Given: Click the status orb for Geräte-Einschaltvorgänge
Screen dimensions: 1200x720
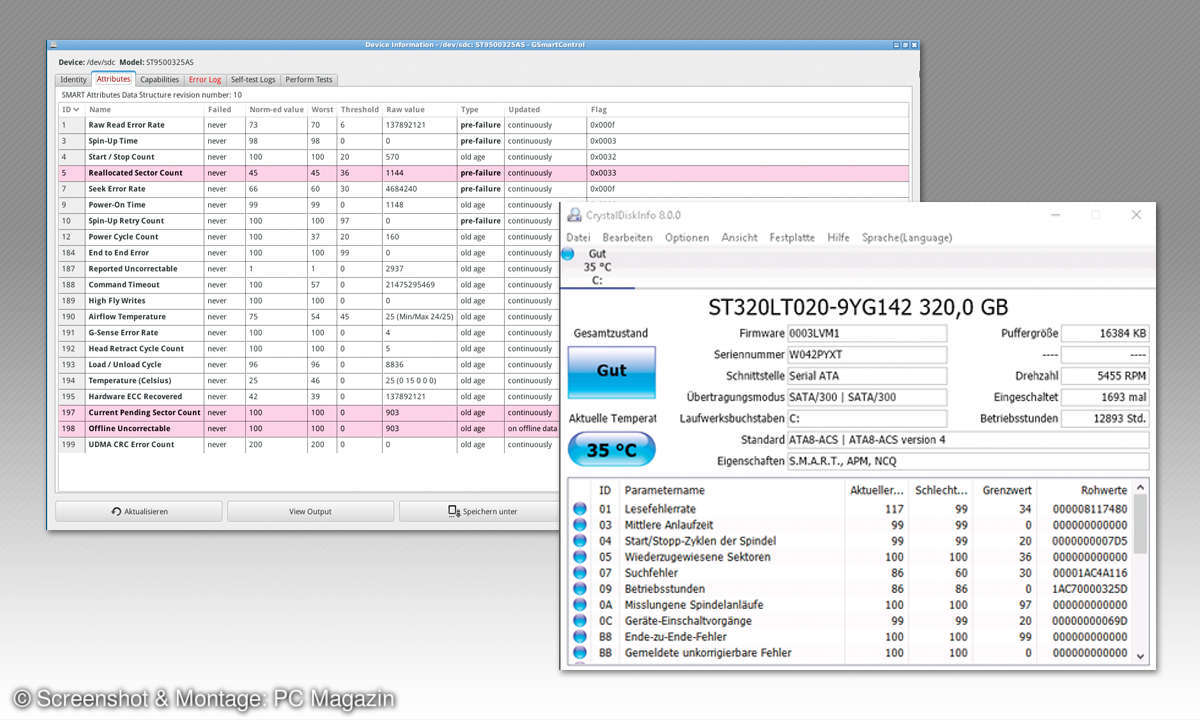Looking at the screenshot, I should (580, 621).
